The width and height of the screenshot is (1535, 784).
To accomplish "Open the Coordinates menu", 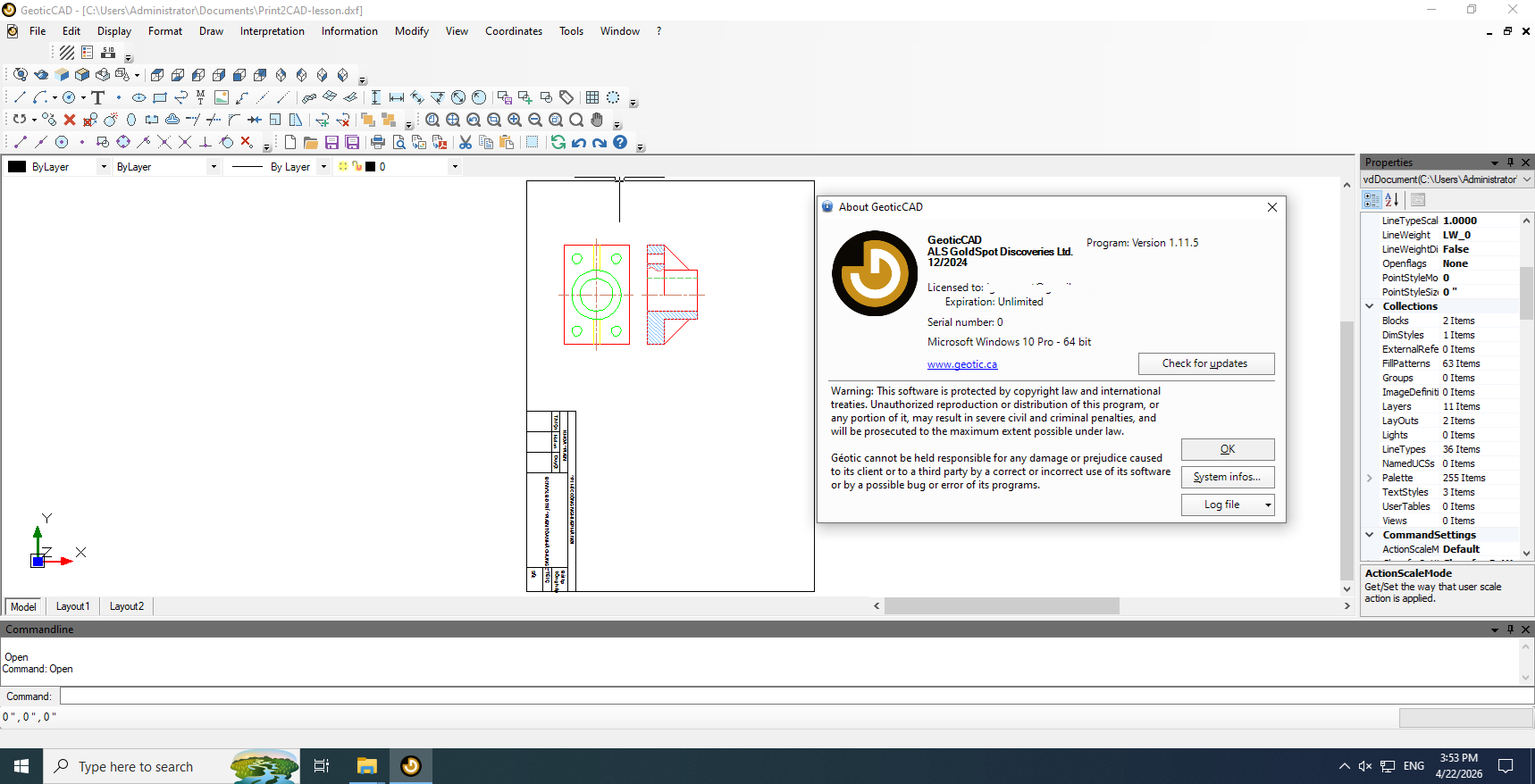I will [514, 31].
